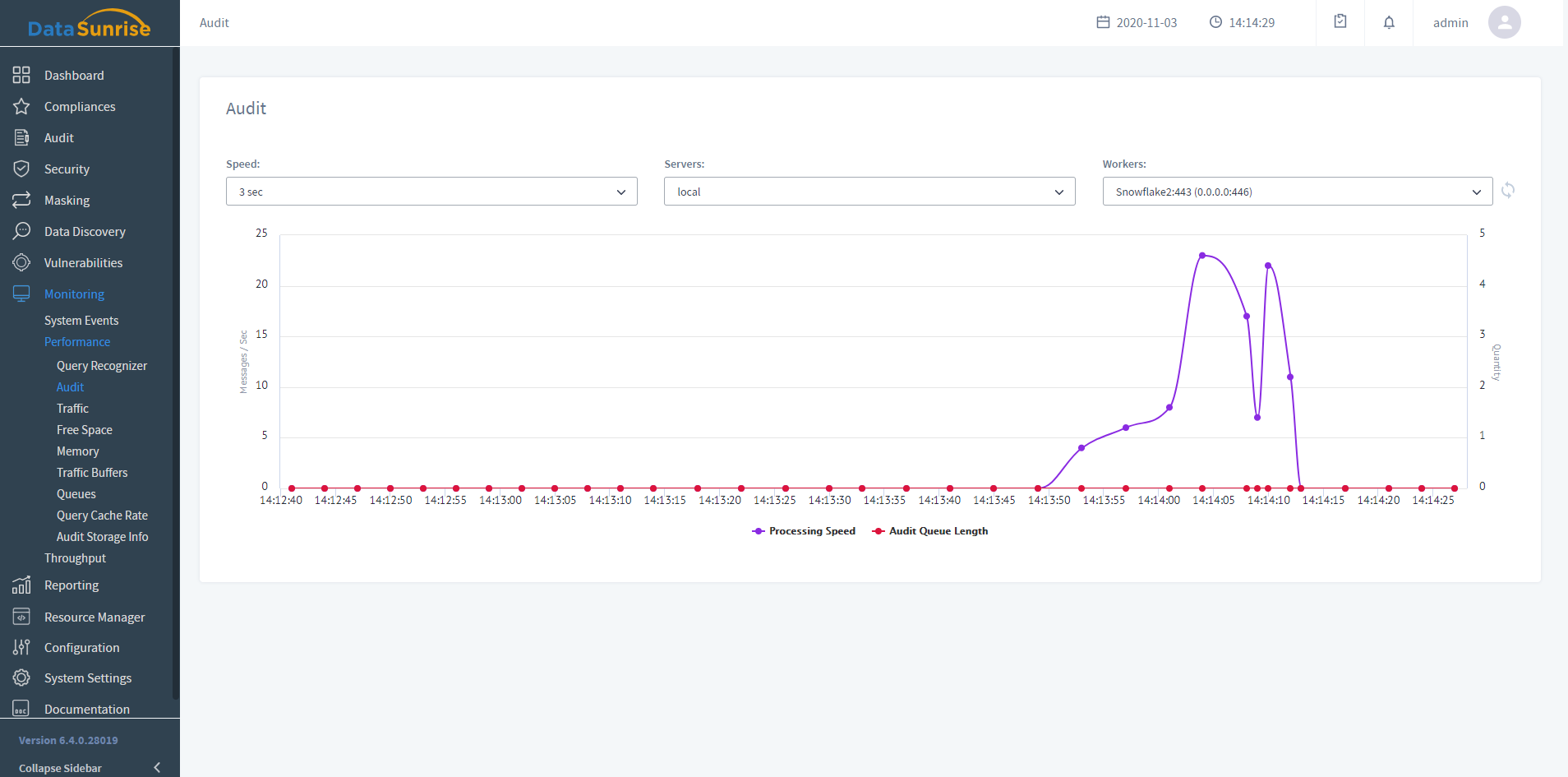Open the Speed dropdown showing 3 sec
Image resolution: width=1568 pixels, height=777 pixels.
(431, 192)
